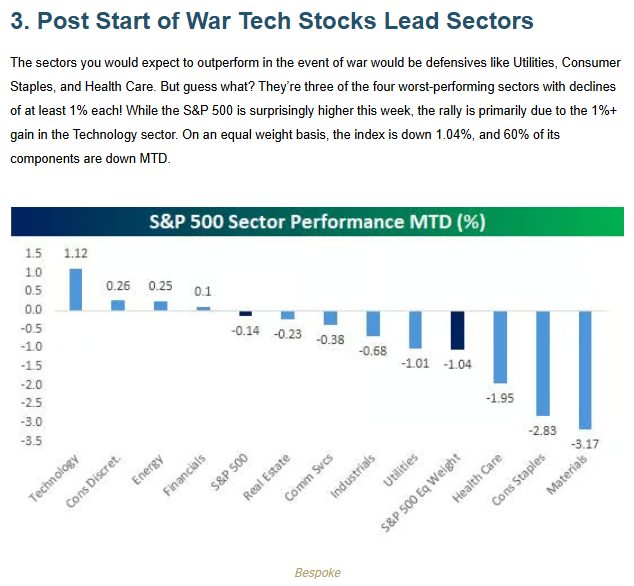Click the Industrials bar

point(373,322)
